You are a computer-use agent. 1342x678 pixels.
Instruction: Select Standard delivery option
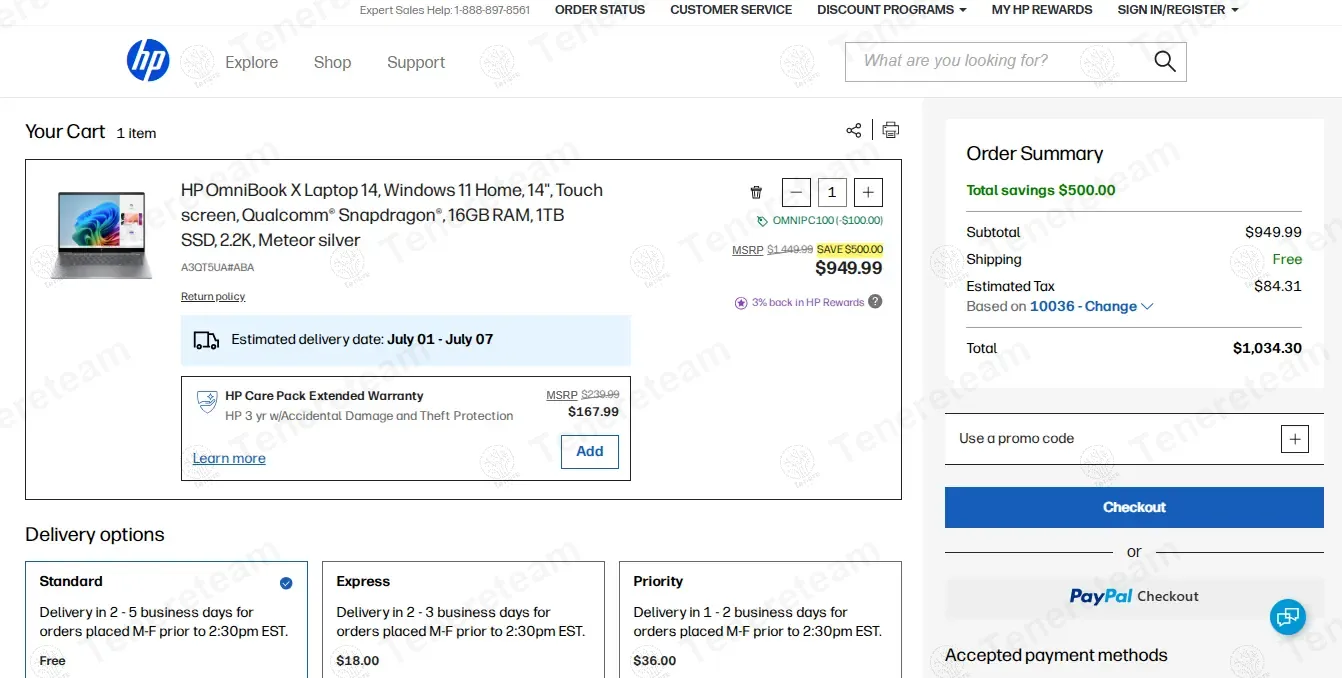[166, 618]
